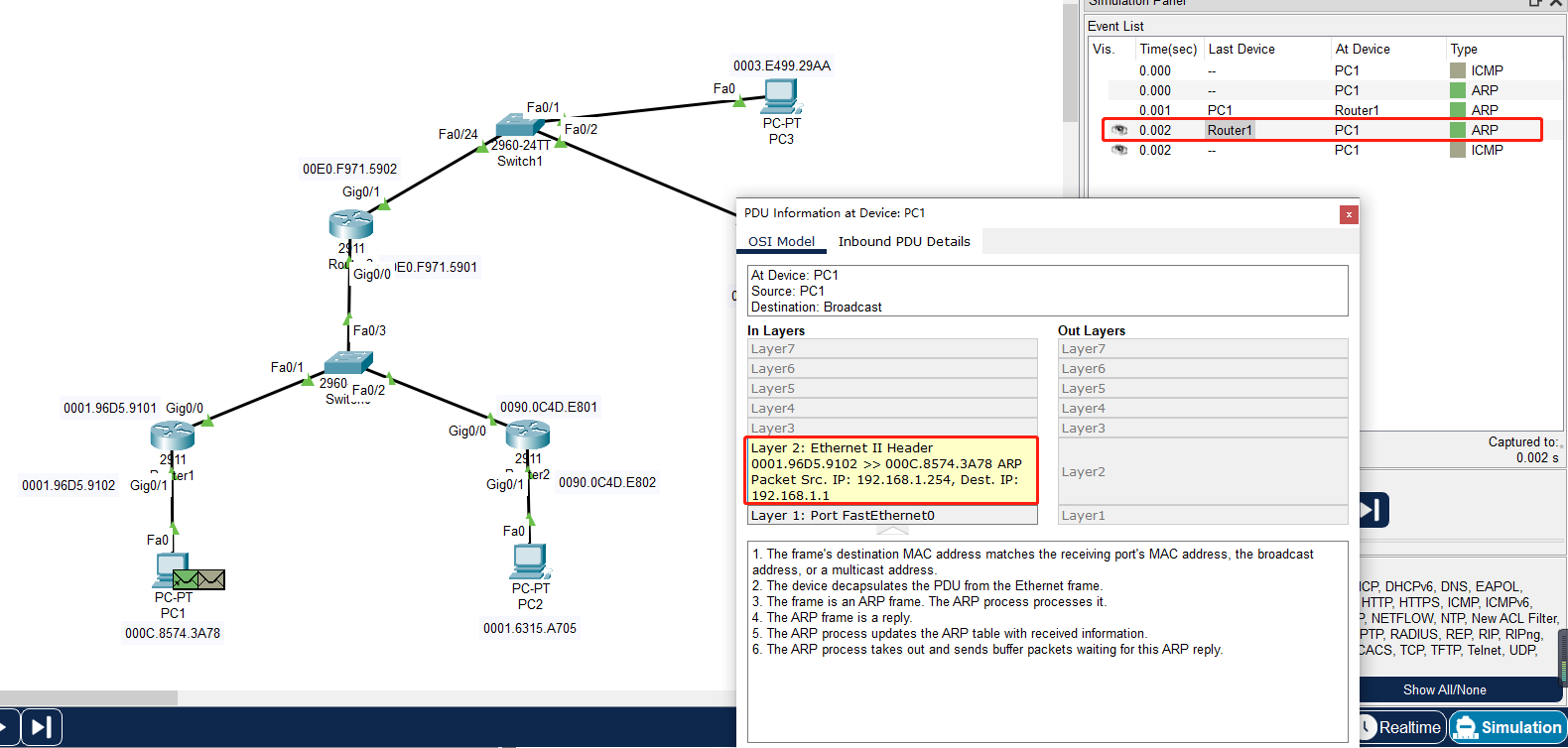Select the first ICMP event at 0.000
The height and width of the screenshot is (748, 1568).
click(1325, 70)
